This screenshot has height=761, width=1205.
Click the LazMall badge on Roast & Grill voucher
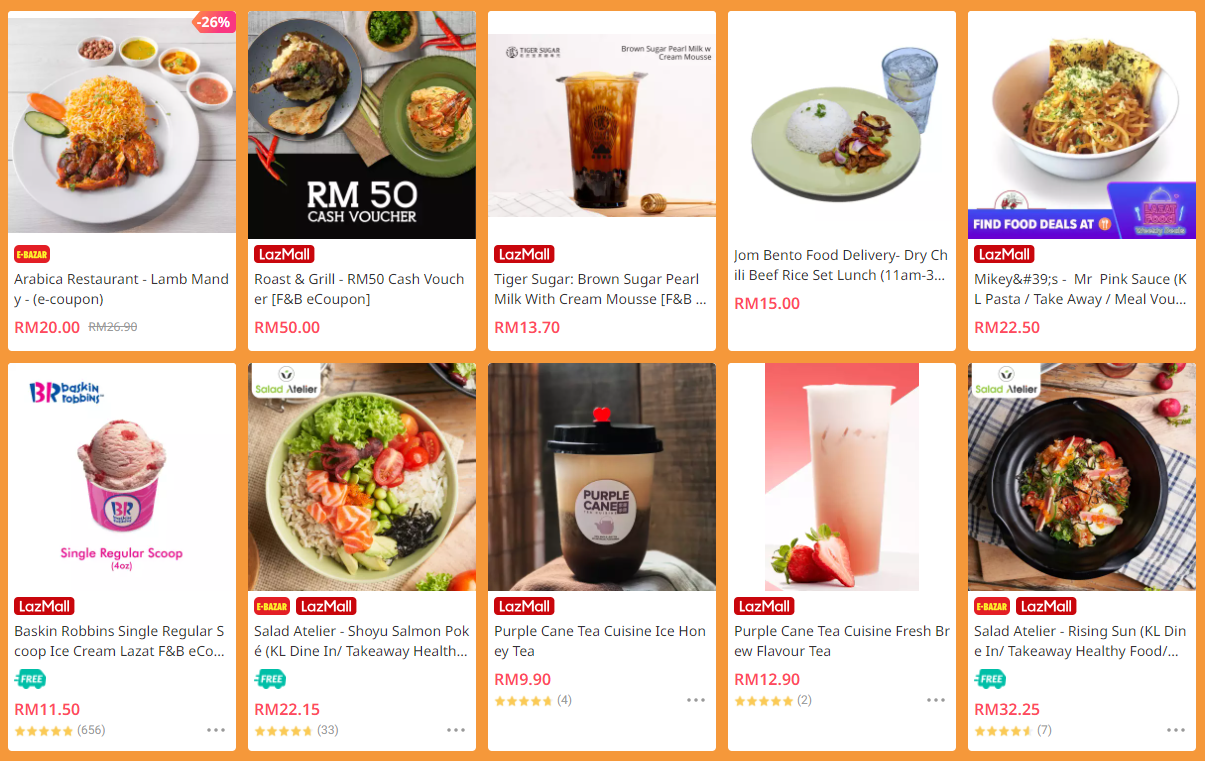tap(284, 254)
